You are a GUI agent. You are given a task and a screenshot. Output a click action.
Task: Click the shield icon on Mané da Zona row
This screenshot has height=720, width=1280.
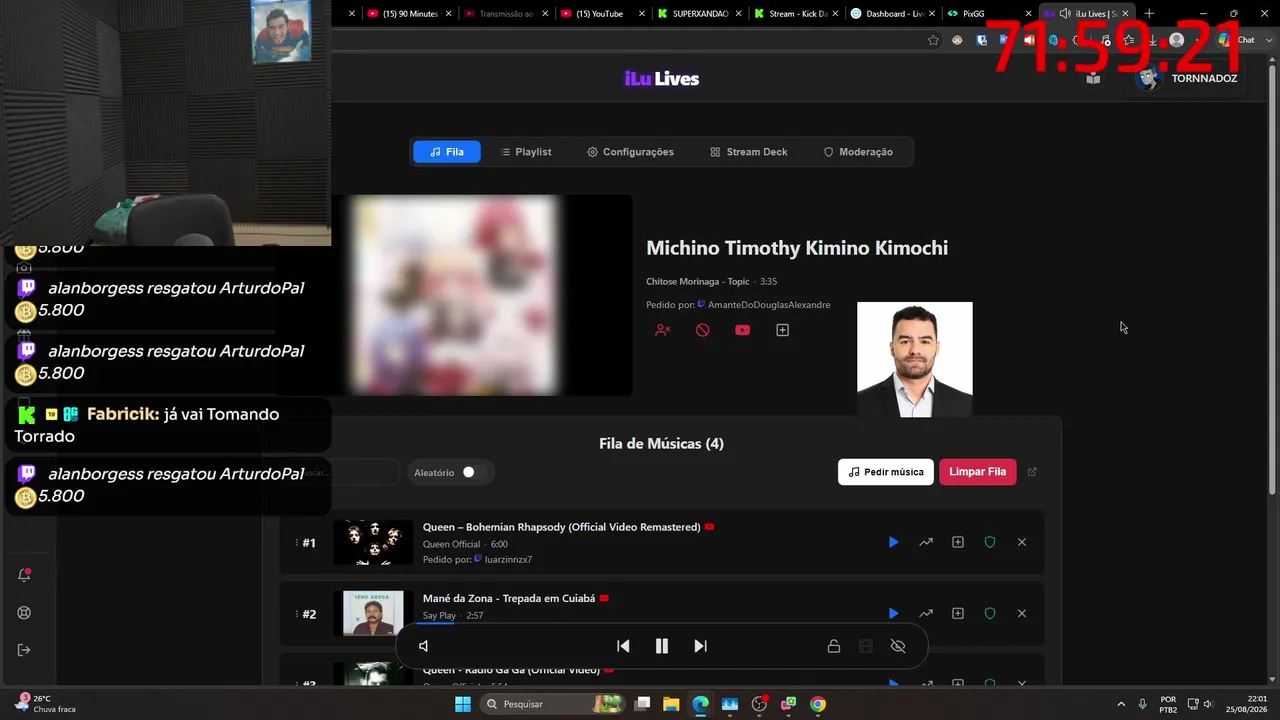click(990, 613)
